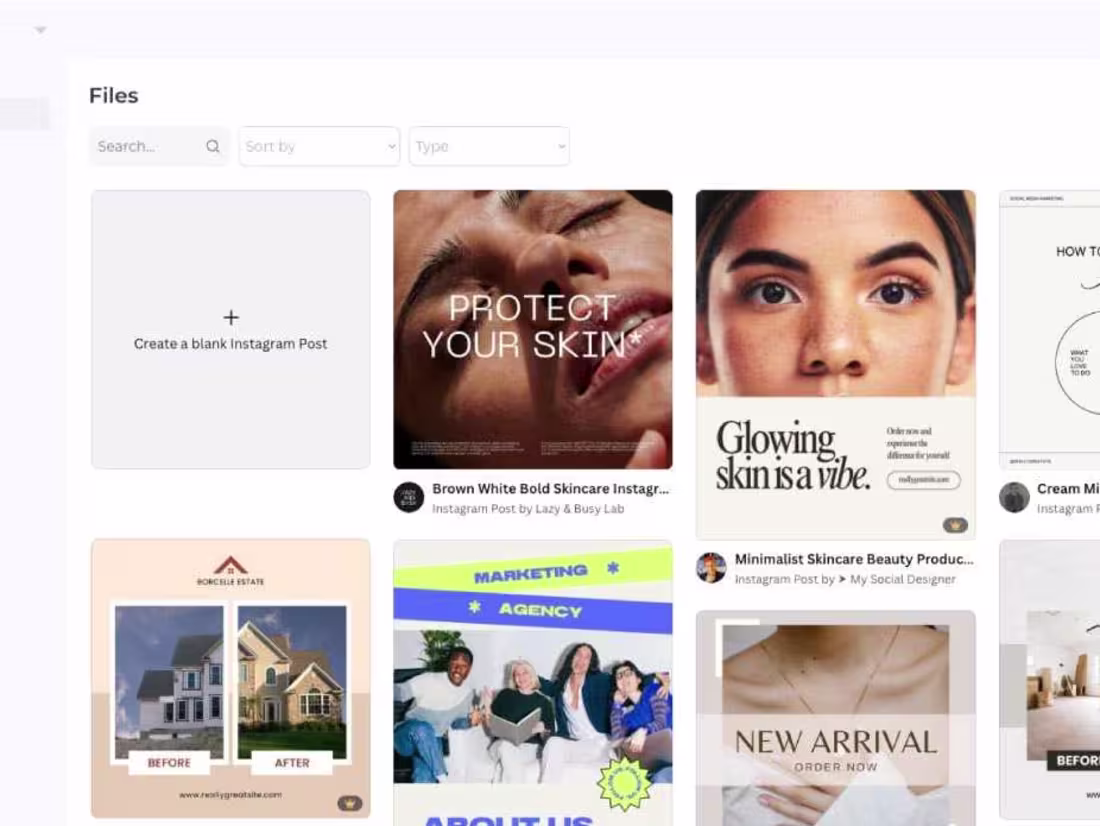Click the crown badge on the Borcelle Estate template
Image resolution: width=1100 pixels, height=826 pixels.
(x=351, y=802)
